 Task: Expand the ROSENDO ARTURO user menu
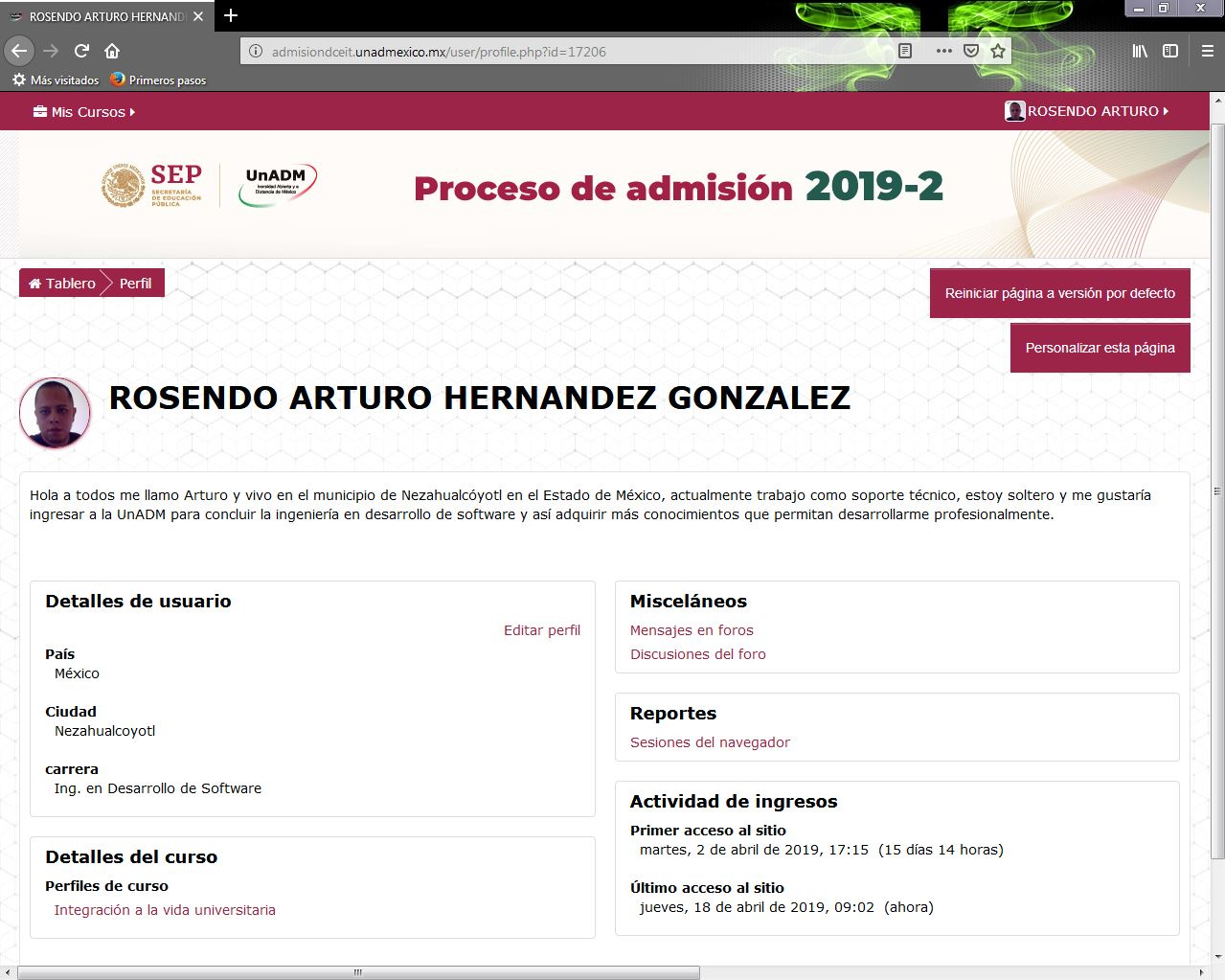click(x=1087, y=111)
